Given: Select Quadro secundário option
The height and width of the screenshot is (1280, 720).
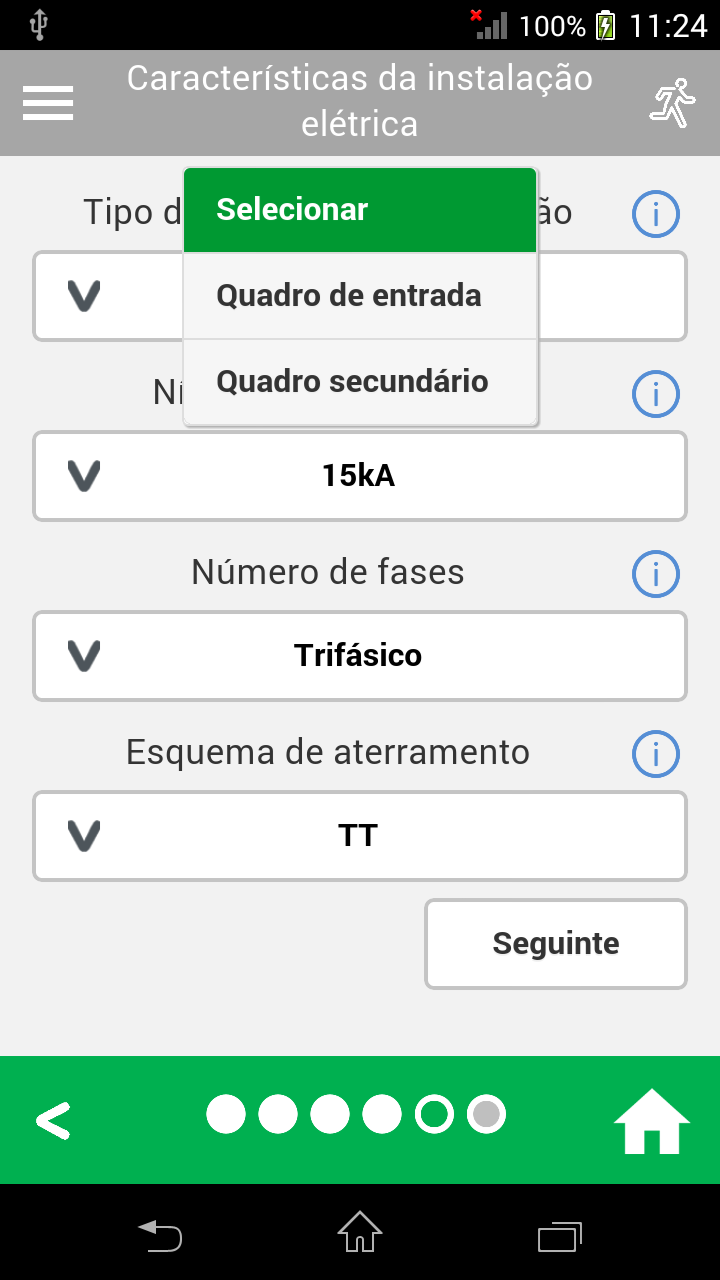Looking at the screenshot, I should pyautogui.click(x=360, y=382).
